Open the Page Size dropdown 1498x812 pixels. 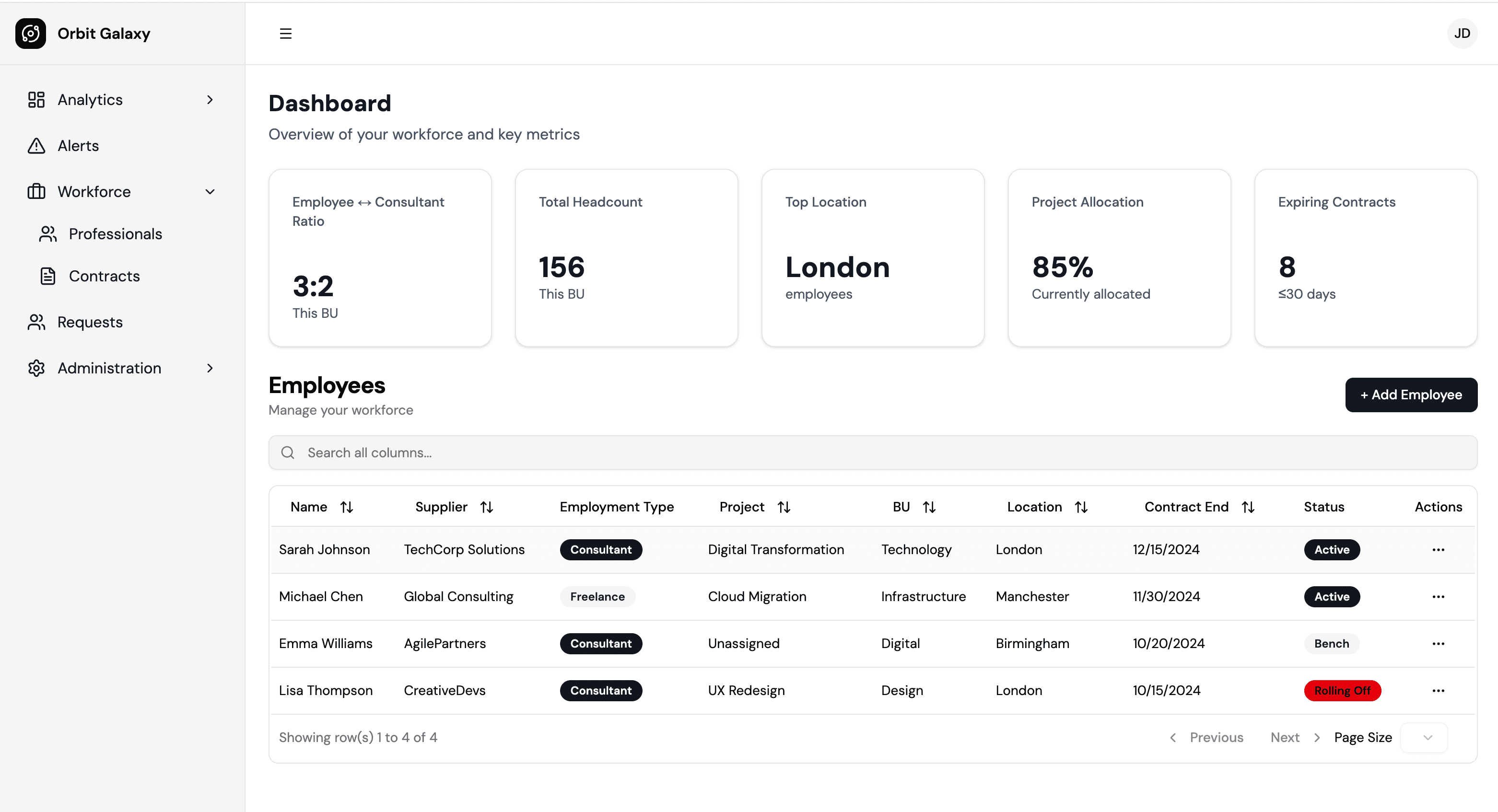pyautogui.click(x=1425, y=737)
